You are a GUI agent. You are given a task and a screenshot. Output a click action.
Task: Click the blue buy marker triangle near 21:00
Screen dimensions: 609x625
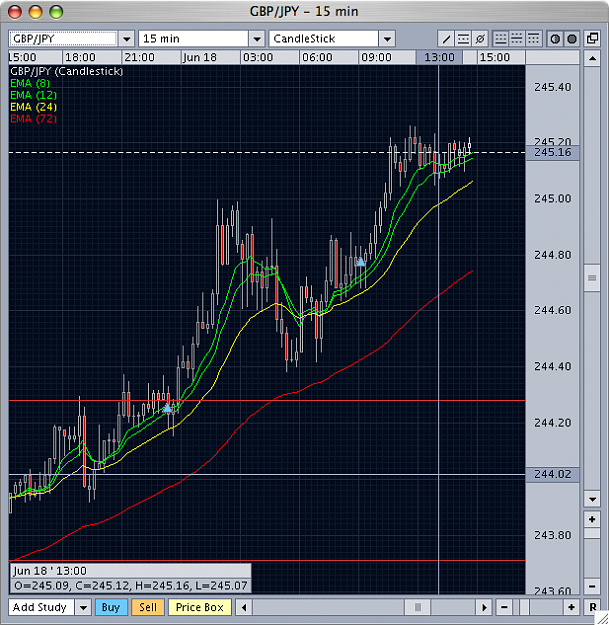(x=167, y=407)
